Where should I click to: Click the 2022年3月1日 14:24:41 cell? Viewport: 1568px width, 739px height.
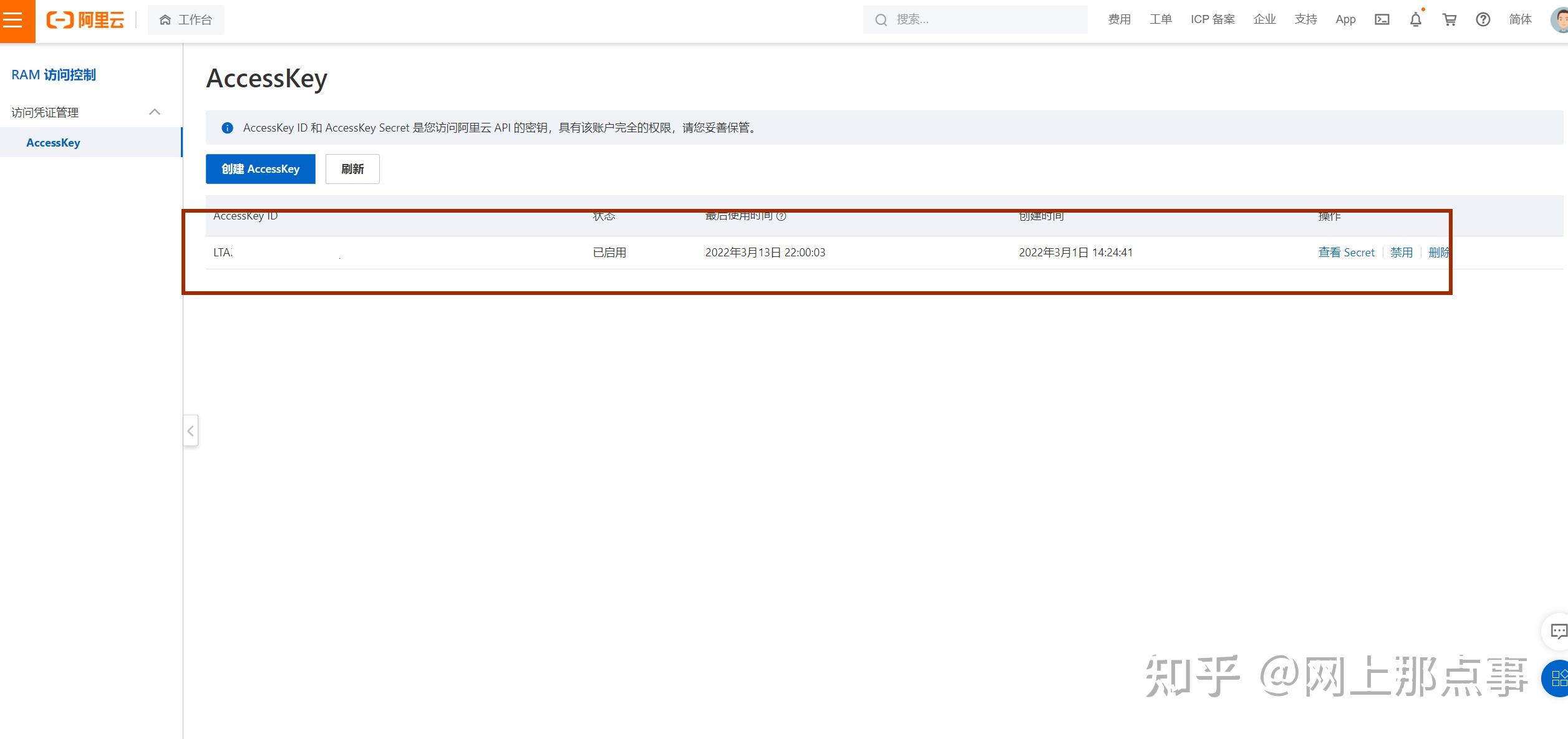tap(1076, 253)
